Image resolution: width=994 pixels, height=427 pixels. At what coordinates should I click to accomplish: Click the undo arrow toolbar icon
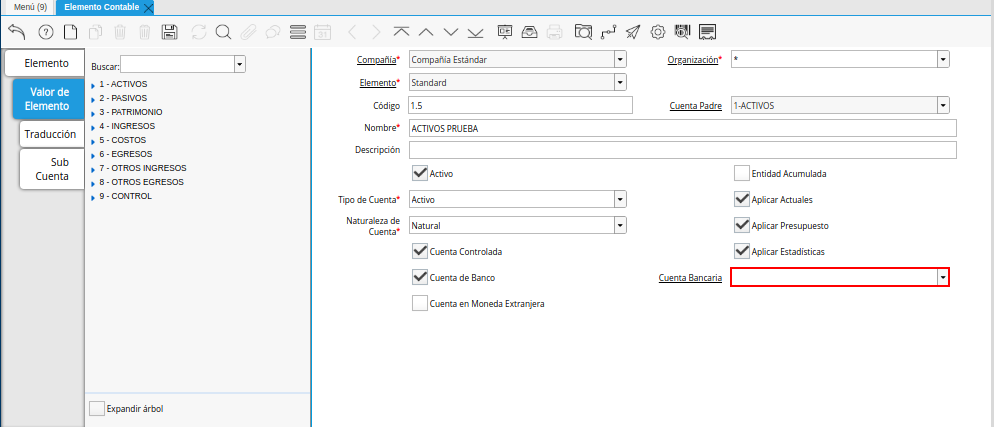[16, 32]
